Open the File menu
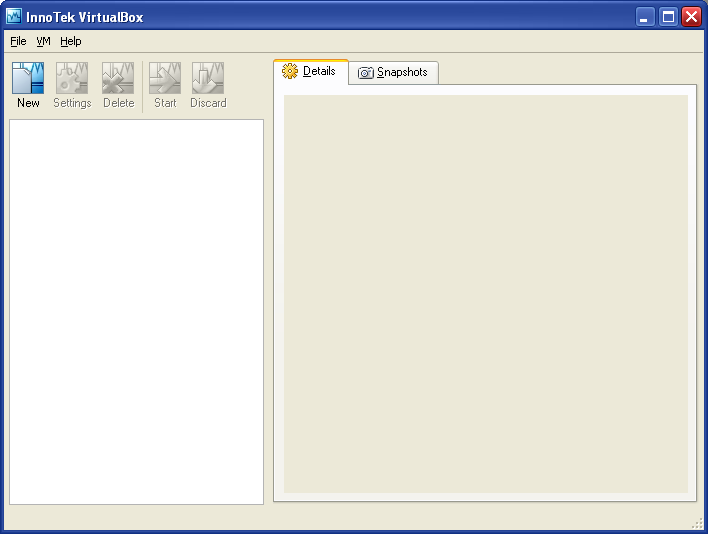The image size is (708, 534). click(18, 41)
